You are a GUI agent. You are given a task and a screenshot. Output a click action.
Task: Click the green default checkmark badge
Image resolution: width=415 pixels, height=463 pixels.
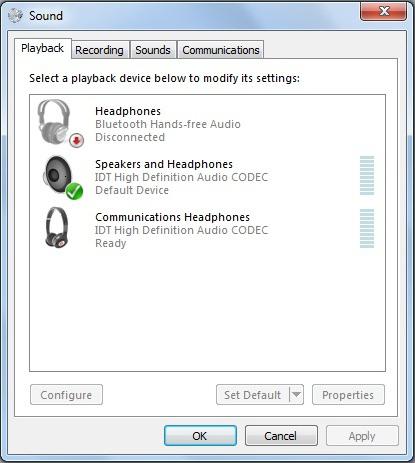tap(74, 191)
